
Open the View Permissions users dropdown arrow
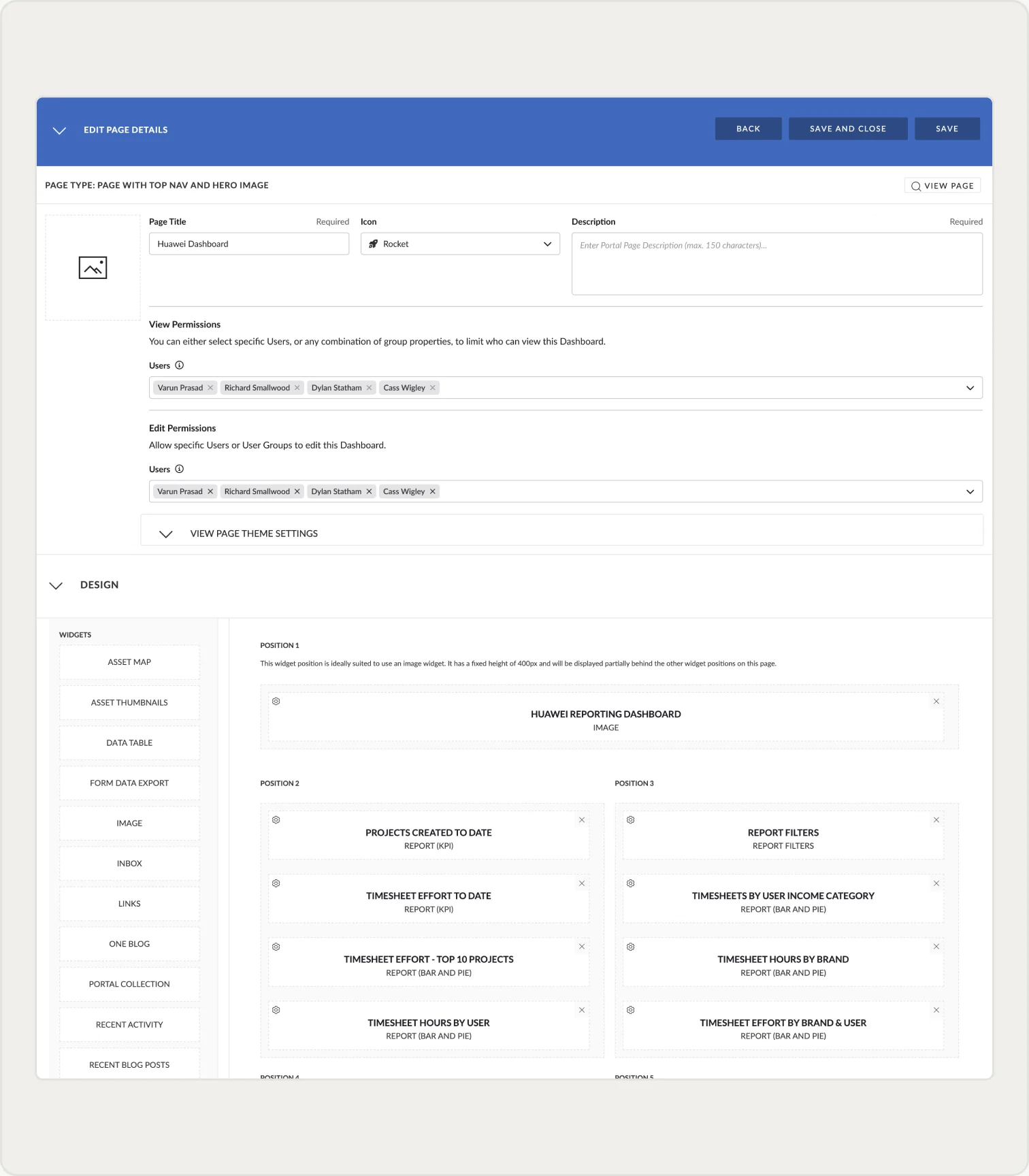tap(970, 388)
